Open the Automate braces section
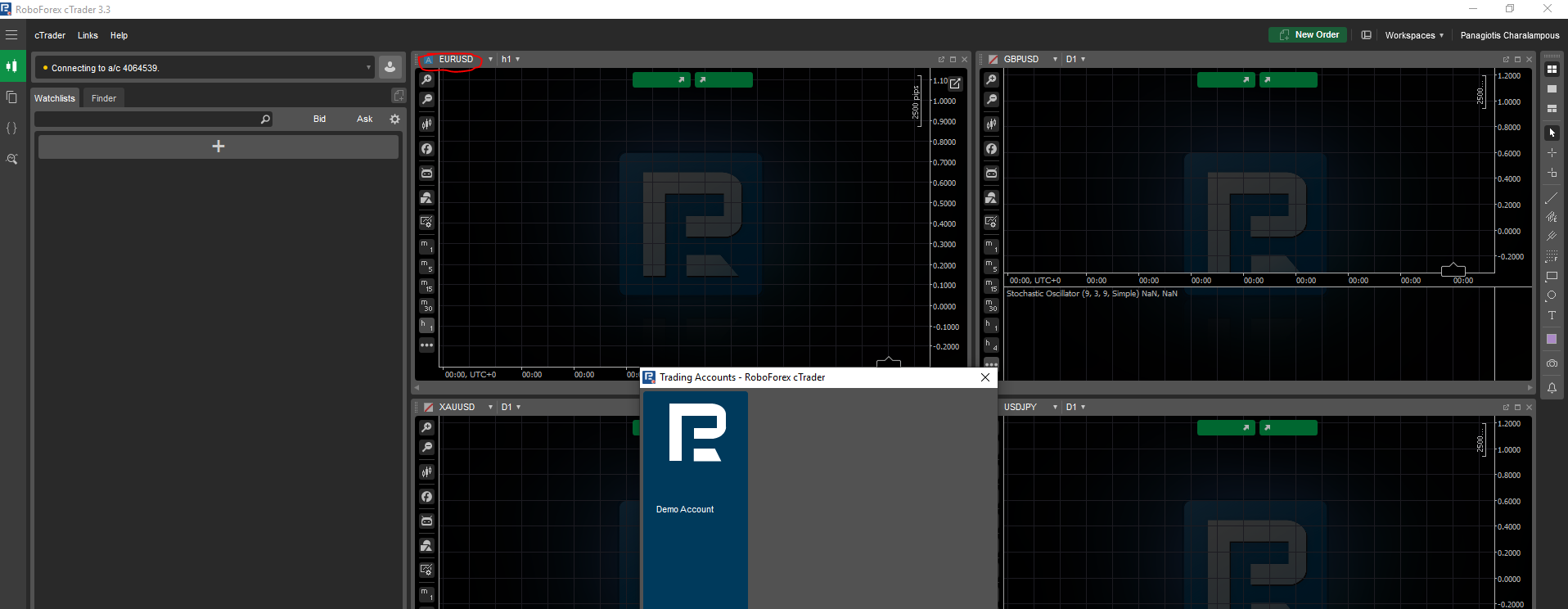The width and height of the screenshot is (1568, 609). (x=11, y=129)
